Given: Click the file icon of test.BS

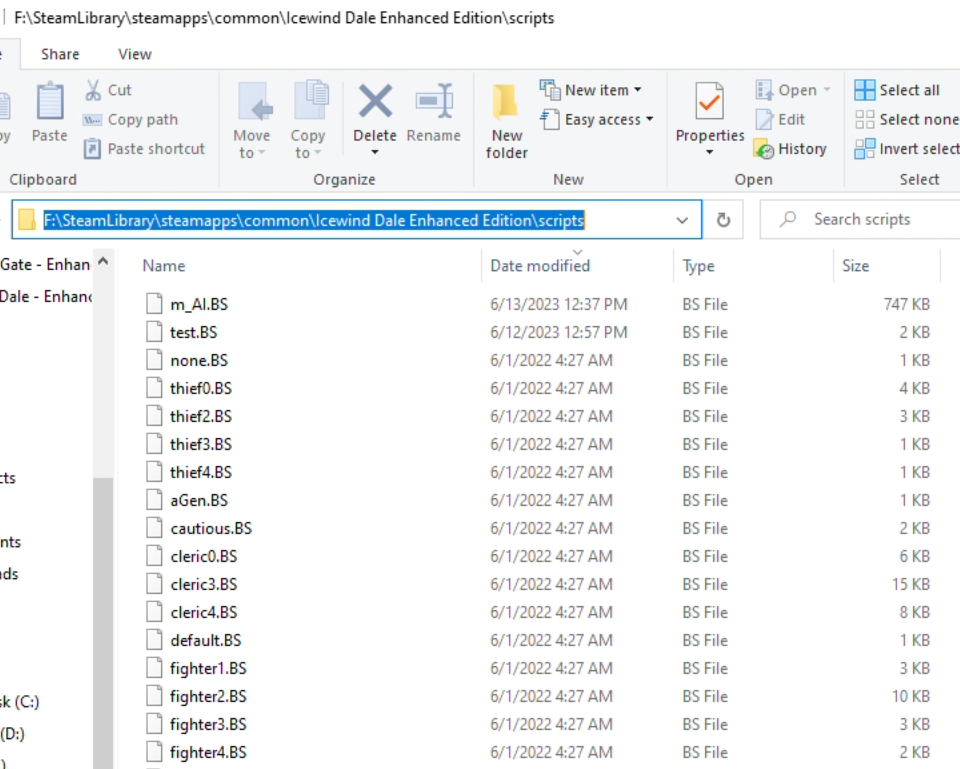Looking at the screenshot, I should [154, 332].
